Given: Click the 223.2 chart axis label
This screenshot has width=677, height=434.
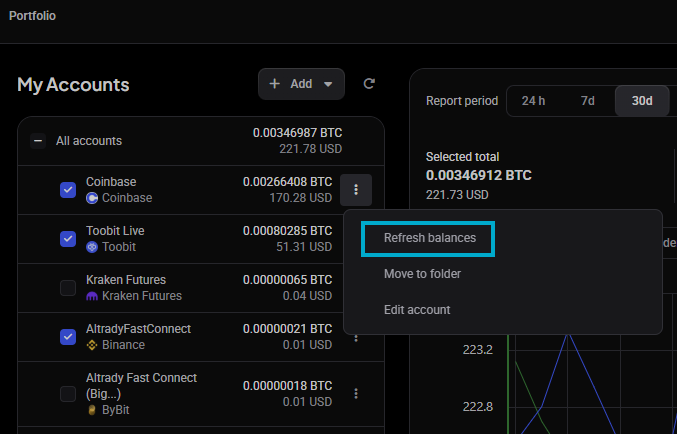Looking at the screenshot, I should (478, 349).
